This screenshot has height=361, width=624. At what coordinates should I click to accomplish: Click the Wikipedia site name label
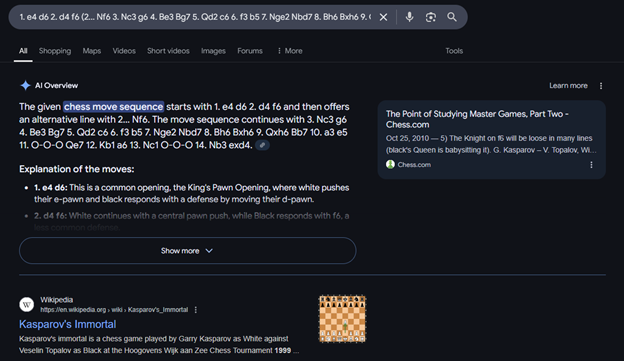57,300
